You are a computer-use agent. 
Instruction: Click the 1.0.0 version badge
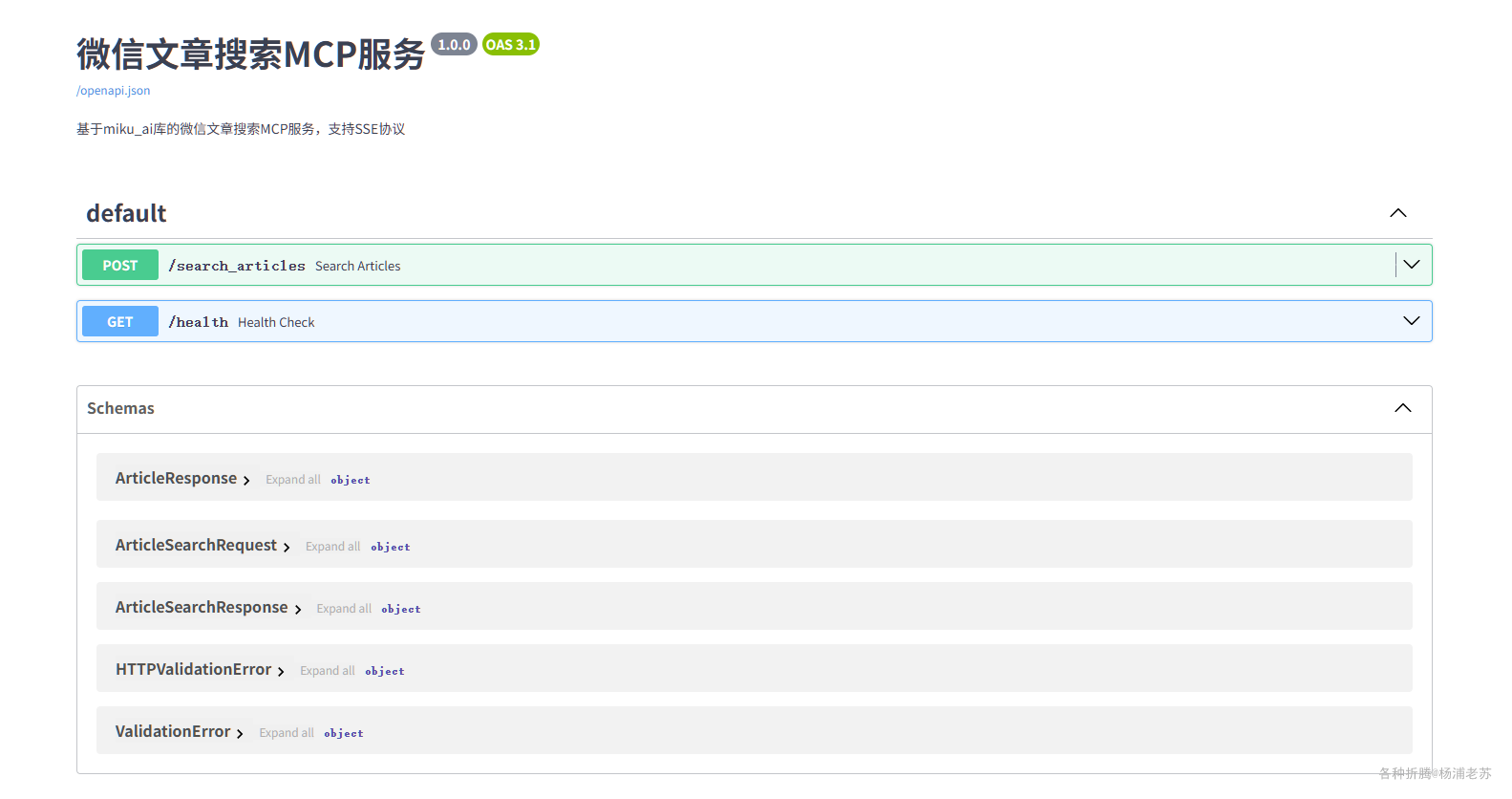[x=454, y=44]
